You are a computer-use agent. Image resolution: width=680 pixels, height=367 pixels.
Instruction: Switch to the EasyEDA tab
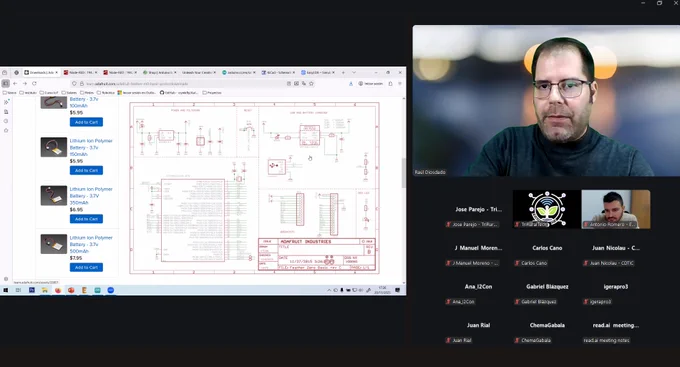318,72
